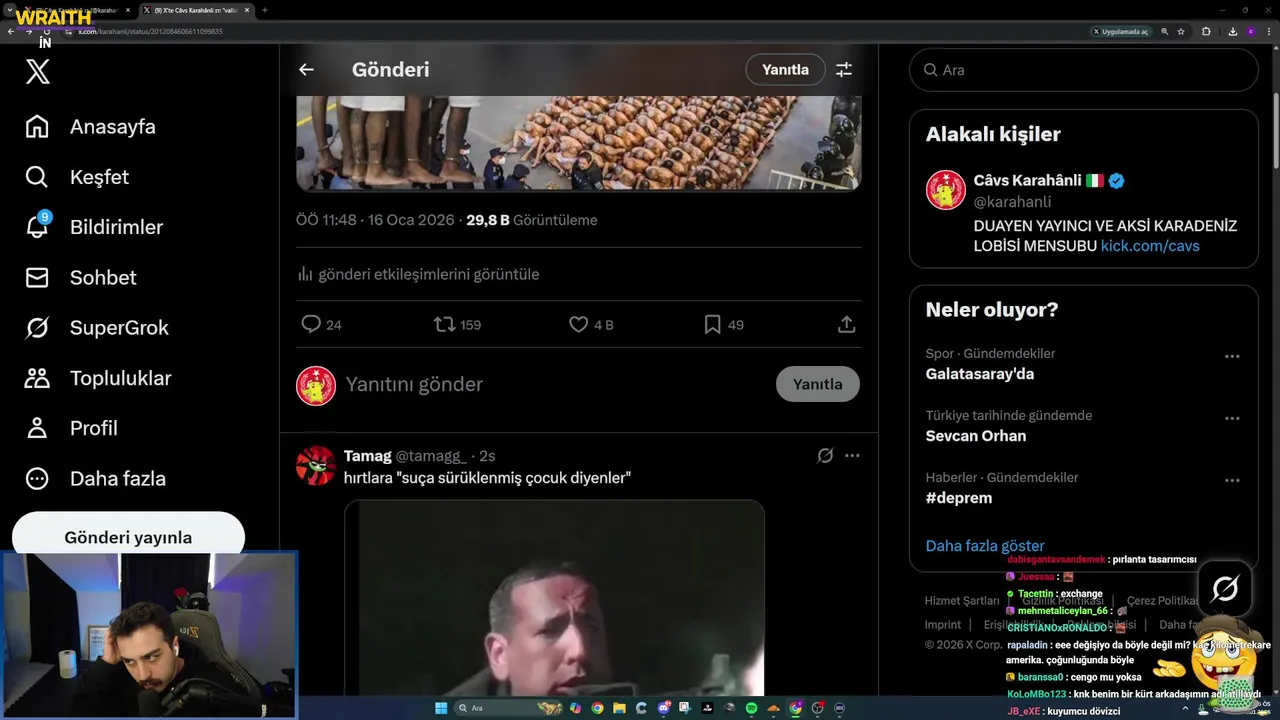Click your avatar beside reply field

[316, 385]
